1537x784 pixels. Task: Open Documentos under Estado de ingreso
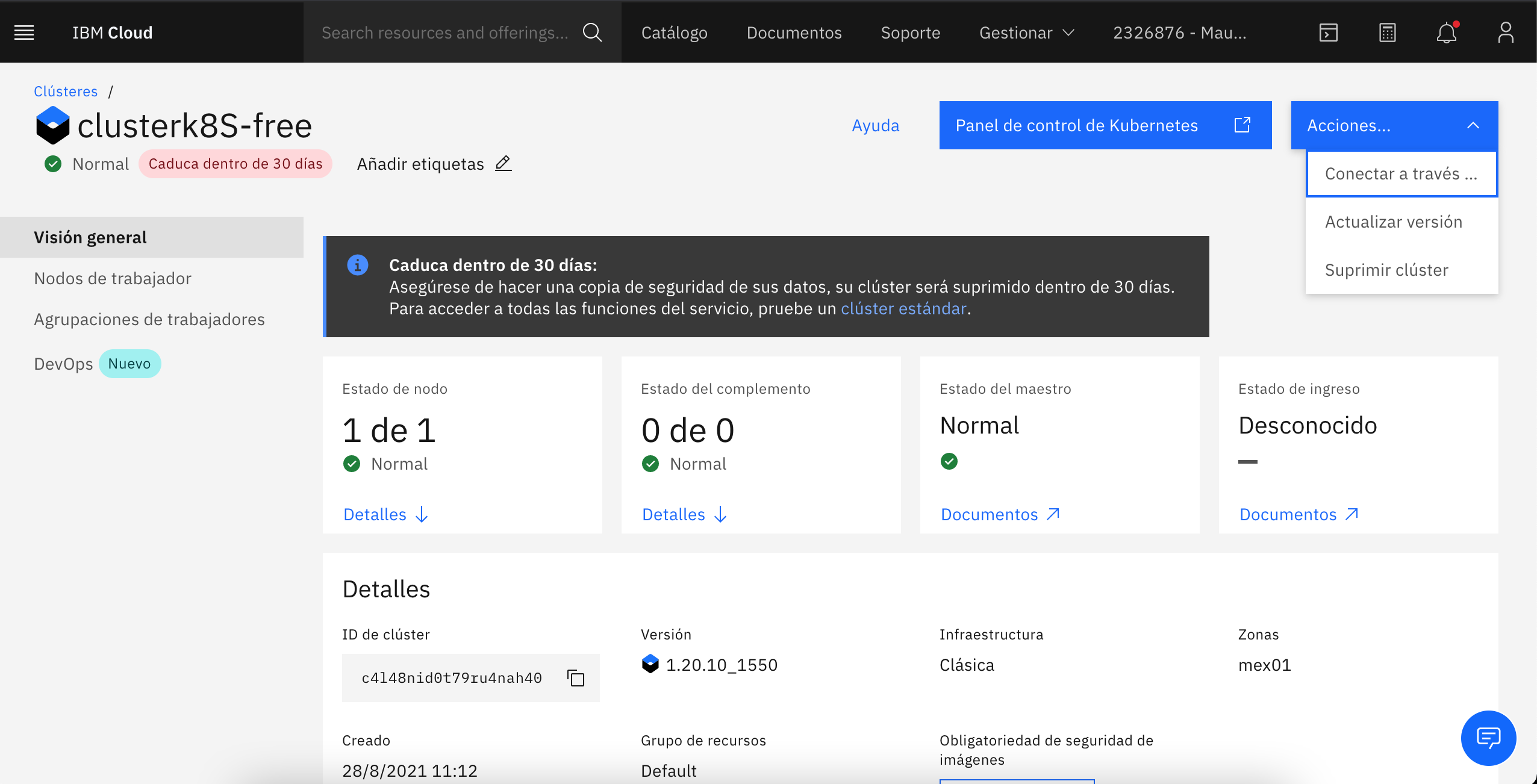pos(1299,514)
